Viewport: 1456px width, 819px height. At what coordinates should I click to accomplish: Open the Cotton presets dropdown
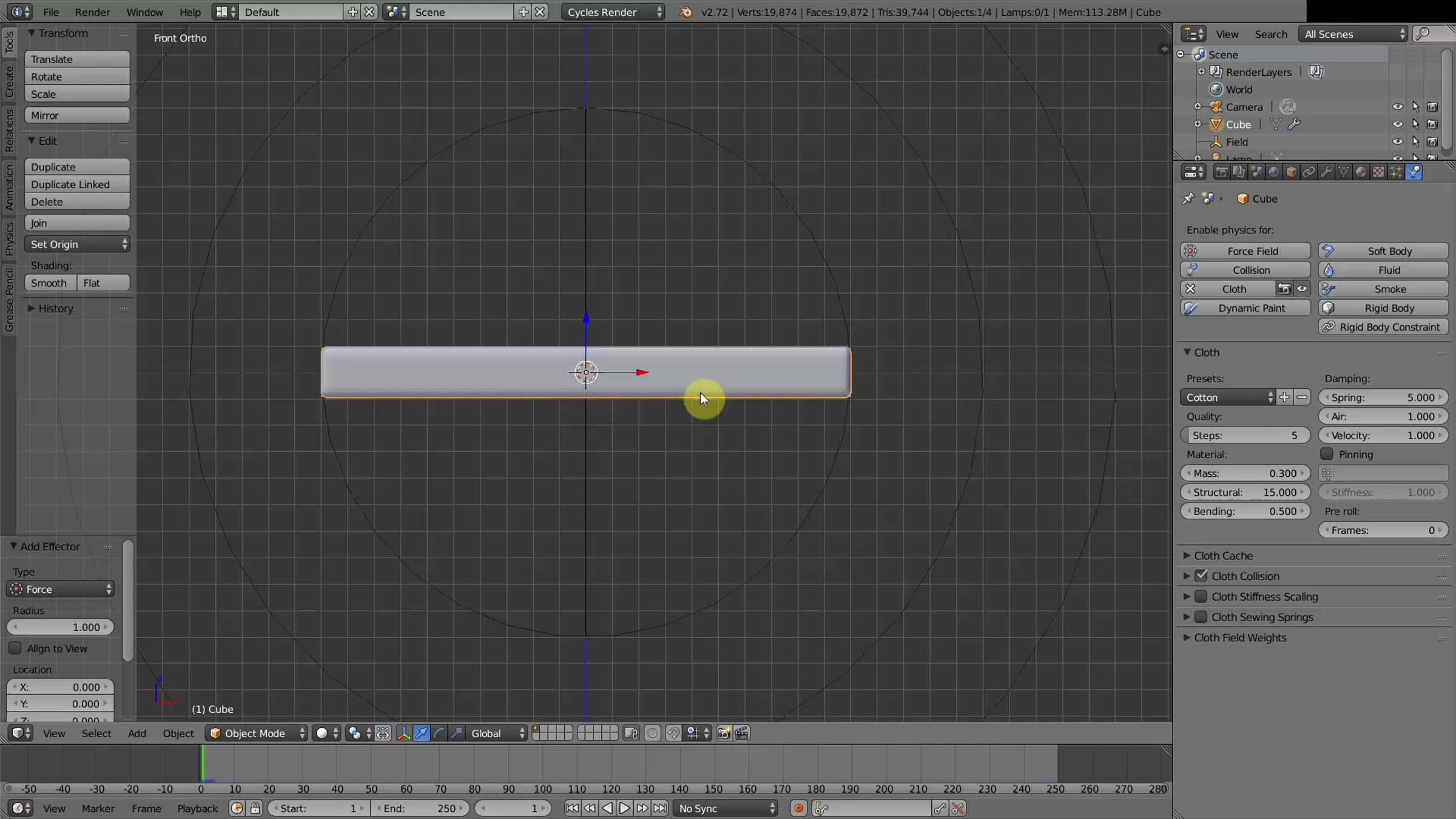pyautogui.click(x=1228, y=397)
